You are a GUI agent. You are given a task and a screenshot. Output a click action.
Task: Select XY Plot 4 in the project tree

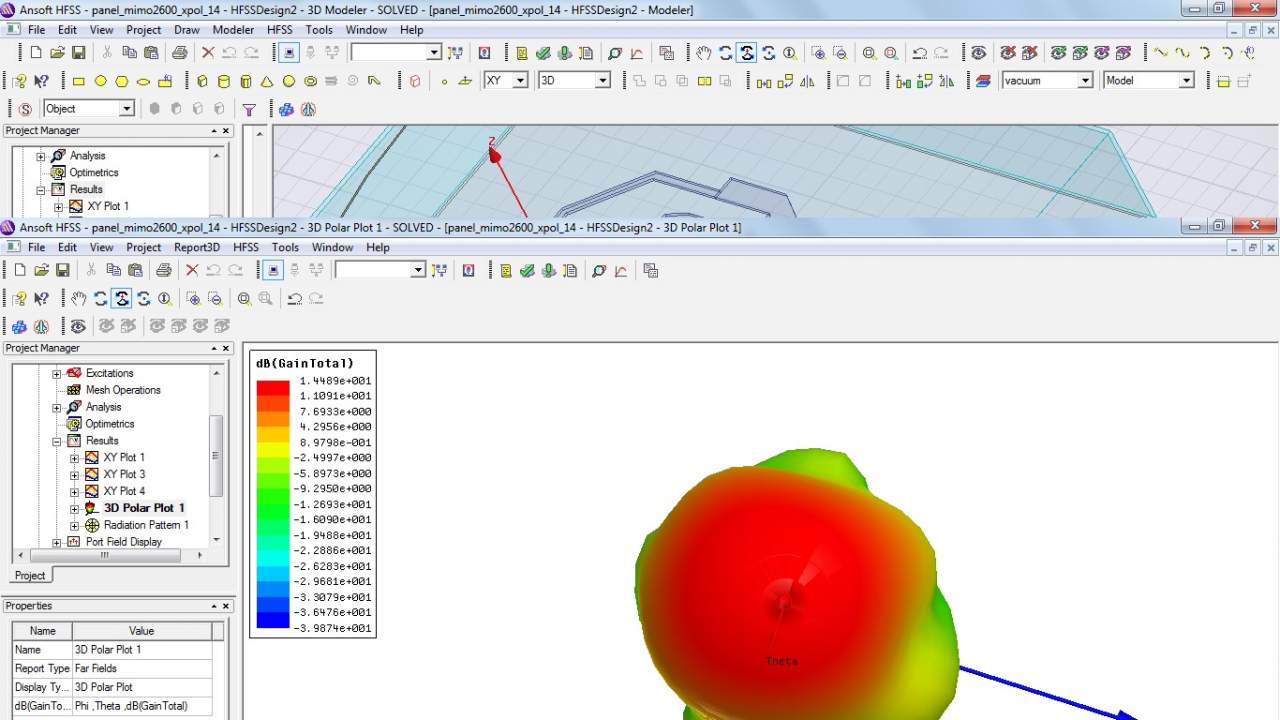pyautogui.click(x=124, y=491)
